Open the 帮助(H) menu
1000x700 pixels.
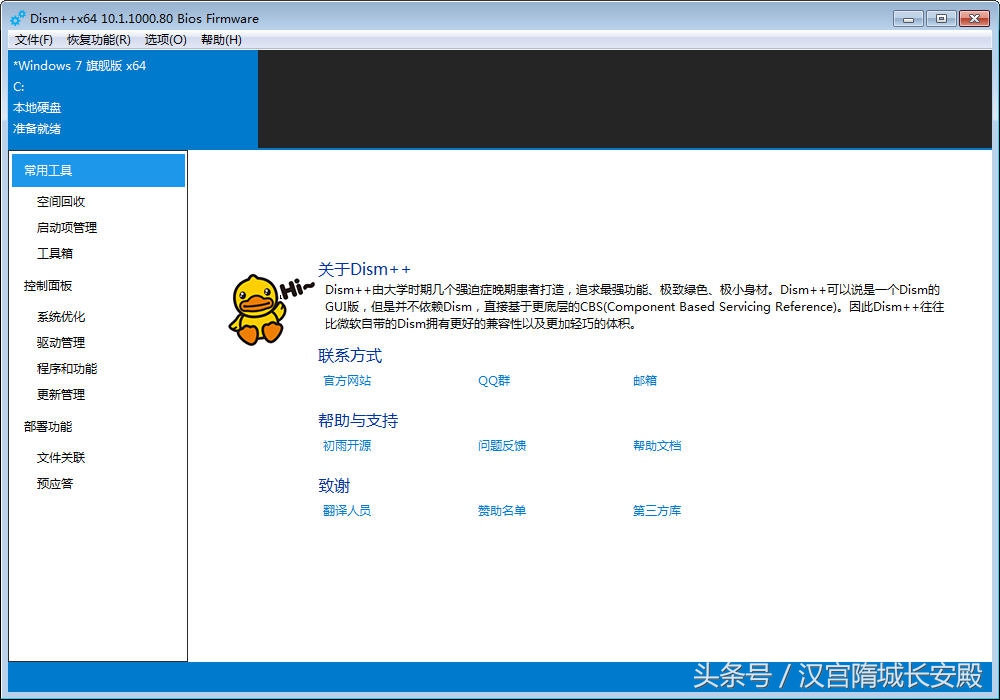coord(221,40)
